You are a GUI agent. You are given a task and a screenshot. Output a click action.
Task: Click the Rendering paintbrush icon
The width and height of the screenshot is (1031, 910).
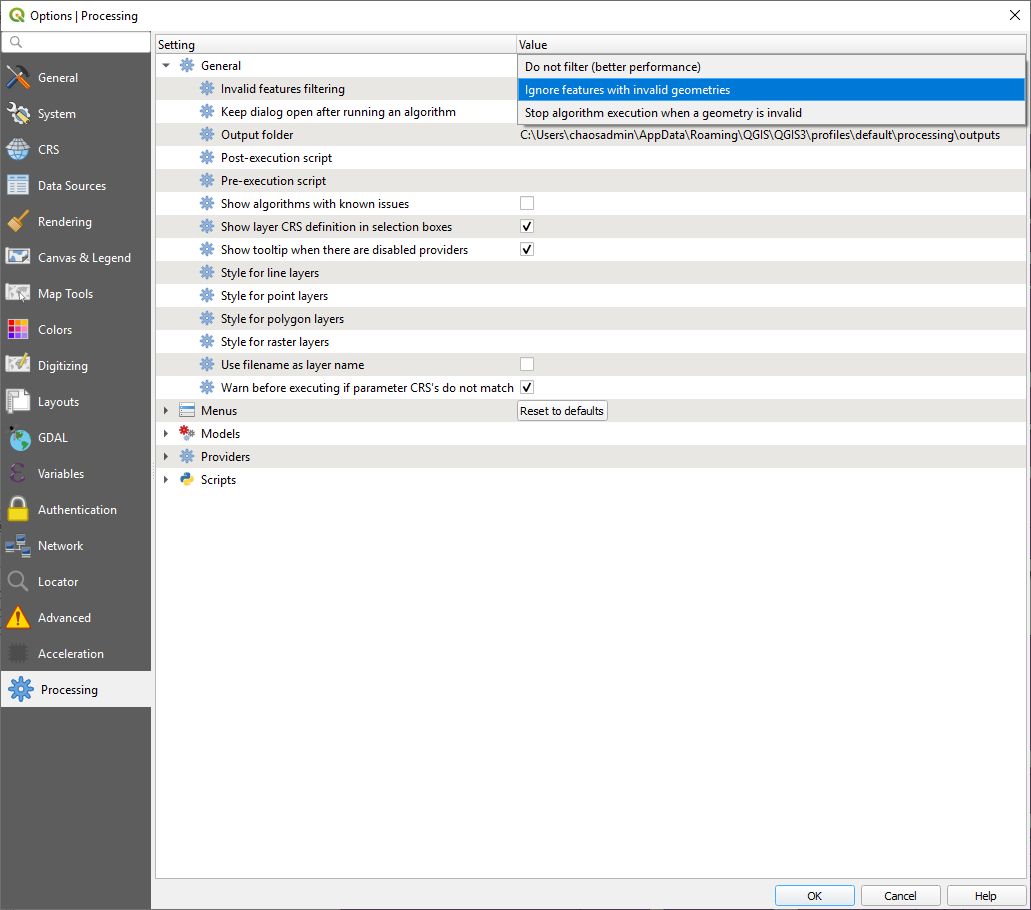(x=19, y=222)
